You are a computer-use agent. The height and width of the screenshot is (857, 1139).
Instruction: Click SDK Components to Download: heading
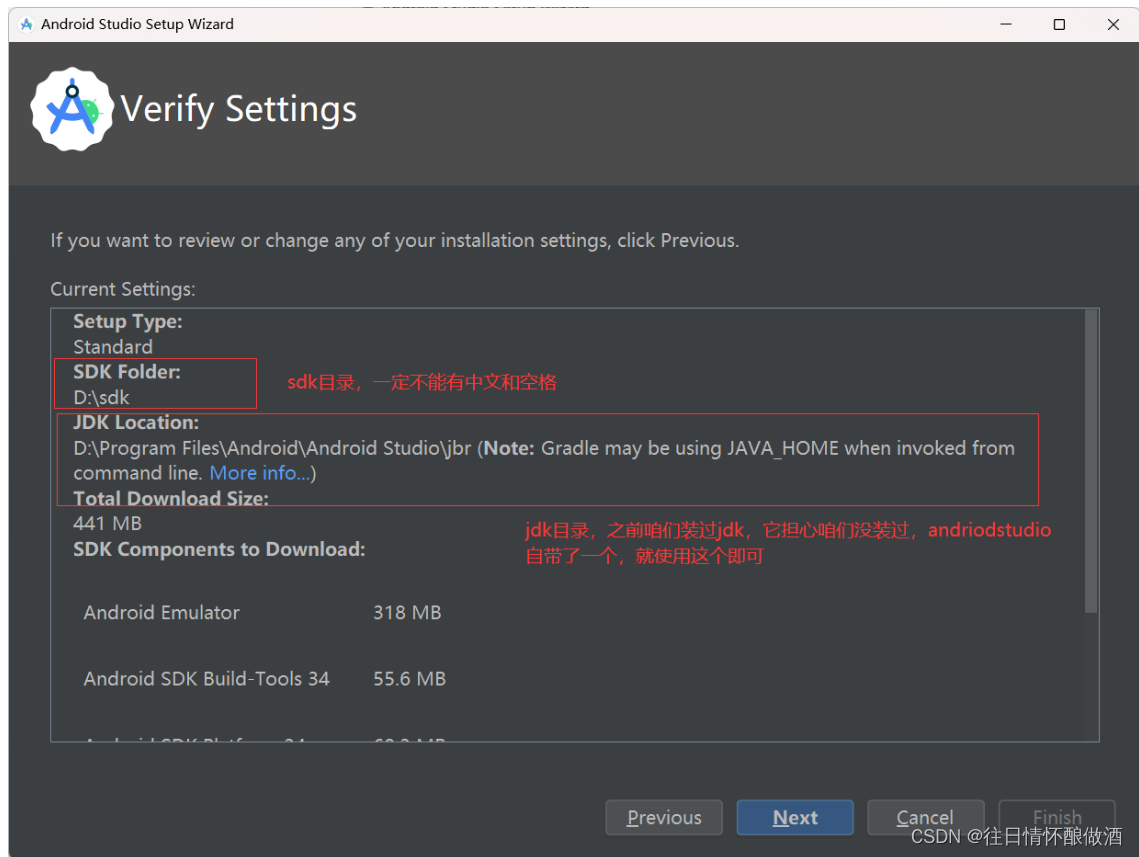219,549
